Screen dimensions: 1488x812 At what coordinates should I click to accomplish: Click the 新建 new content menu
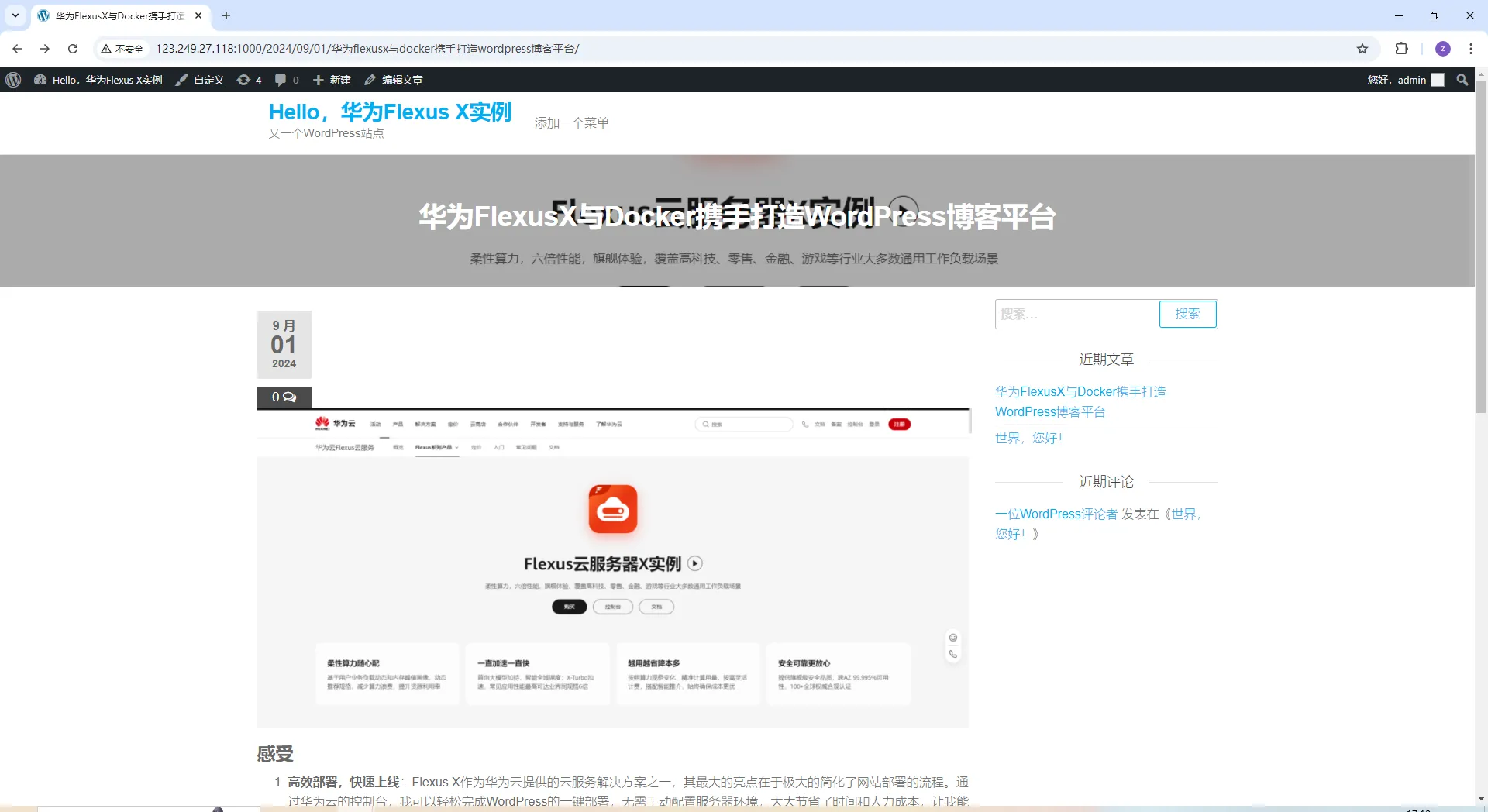tap(332, 80)
